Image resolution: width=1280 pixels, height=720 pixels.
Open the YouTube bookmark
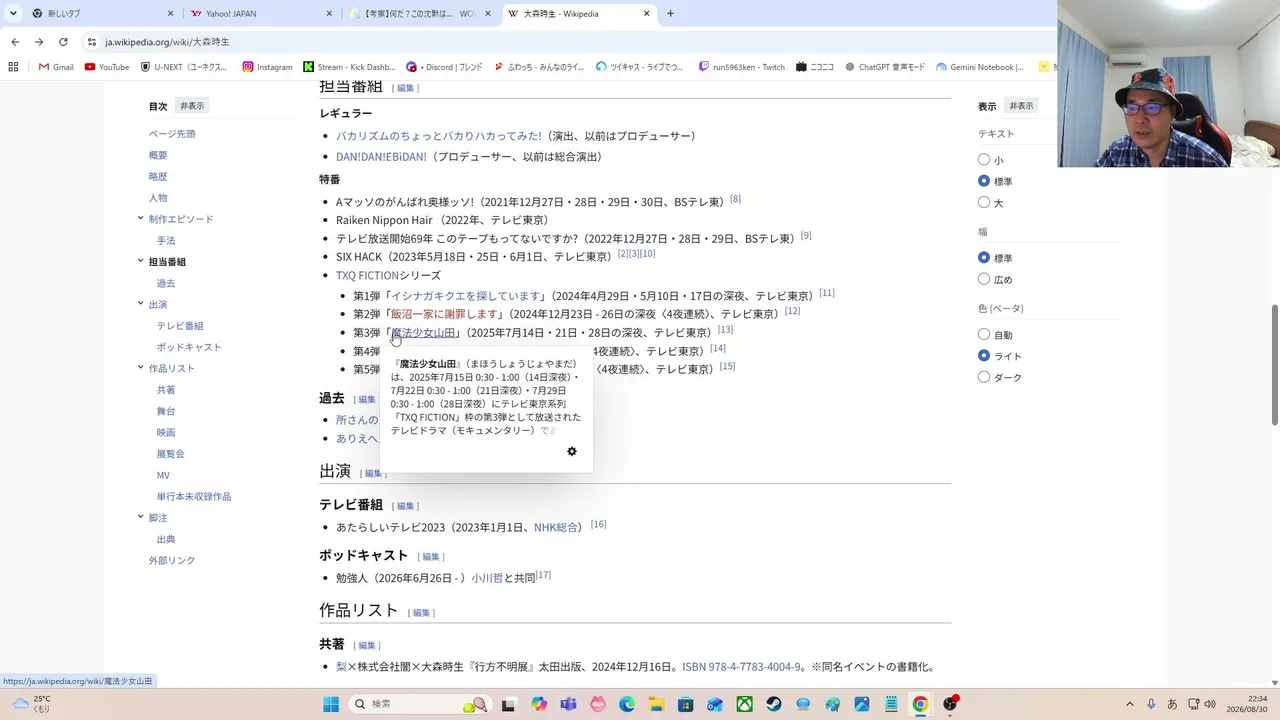pos(107,67)
